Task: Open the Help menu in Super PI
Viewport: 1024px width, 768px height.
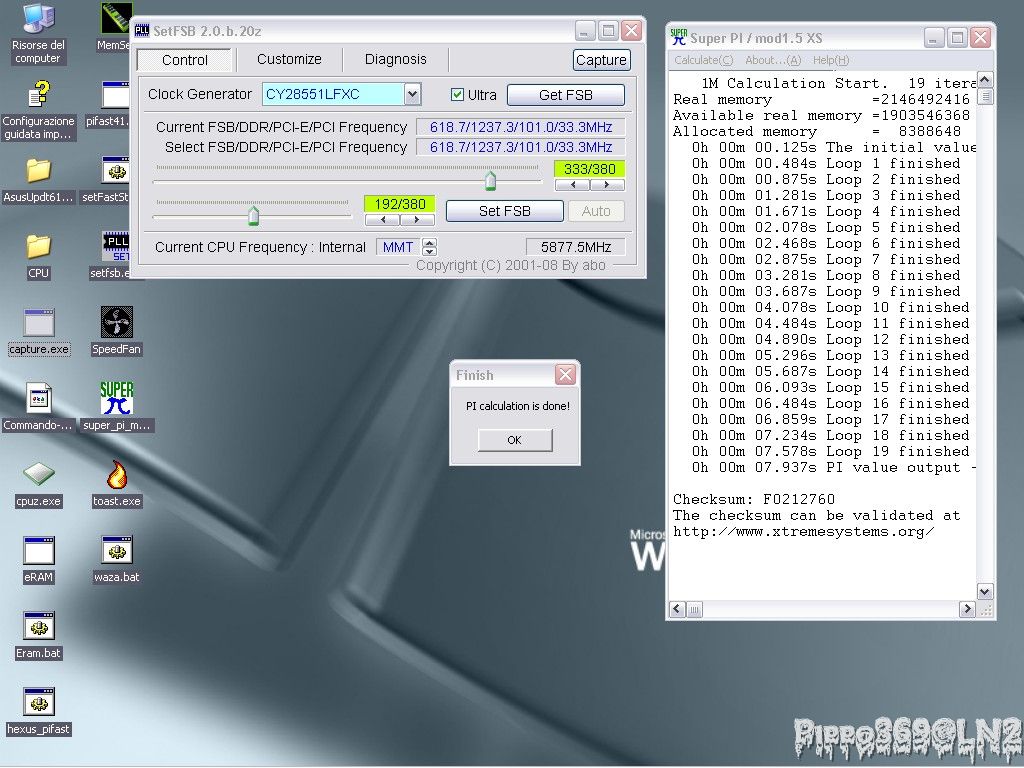Action: pos(831,60)
